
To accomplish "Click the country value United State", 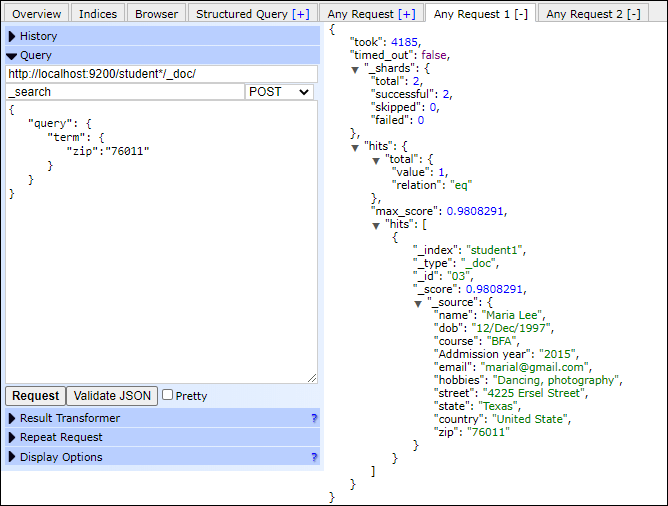I will pyautogui.click(x=530, y=419).
